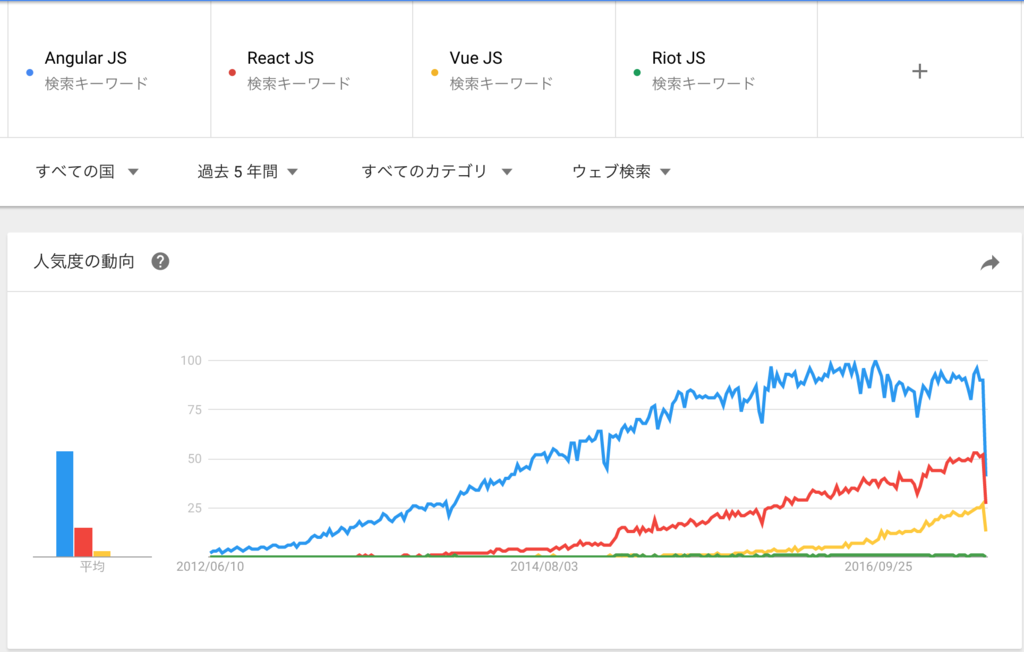
Task: Click the yellow dot beside Vue JS
Action: click(x=434, y=73)
